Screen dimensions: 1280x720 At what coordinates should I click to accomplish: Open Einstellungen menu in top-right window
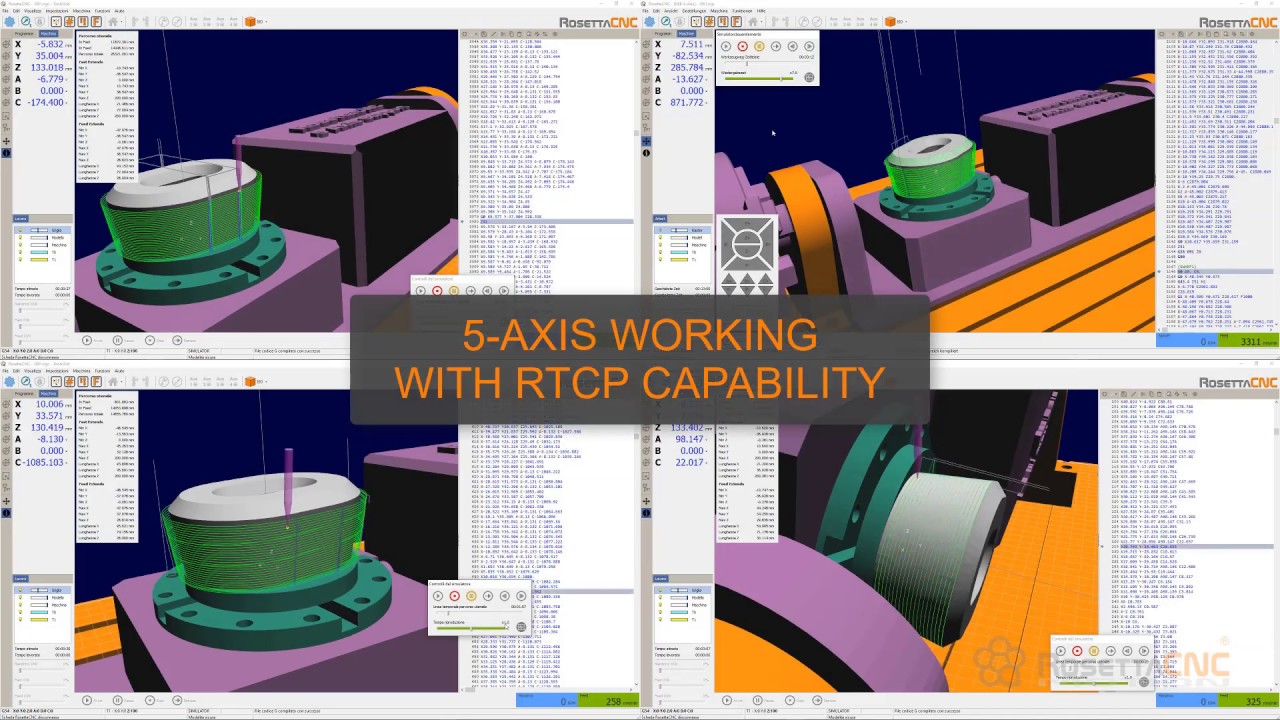click(x=694, y=11)
